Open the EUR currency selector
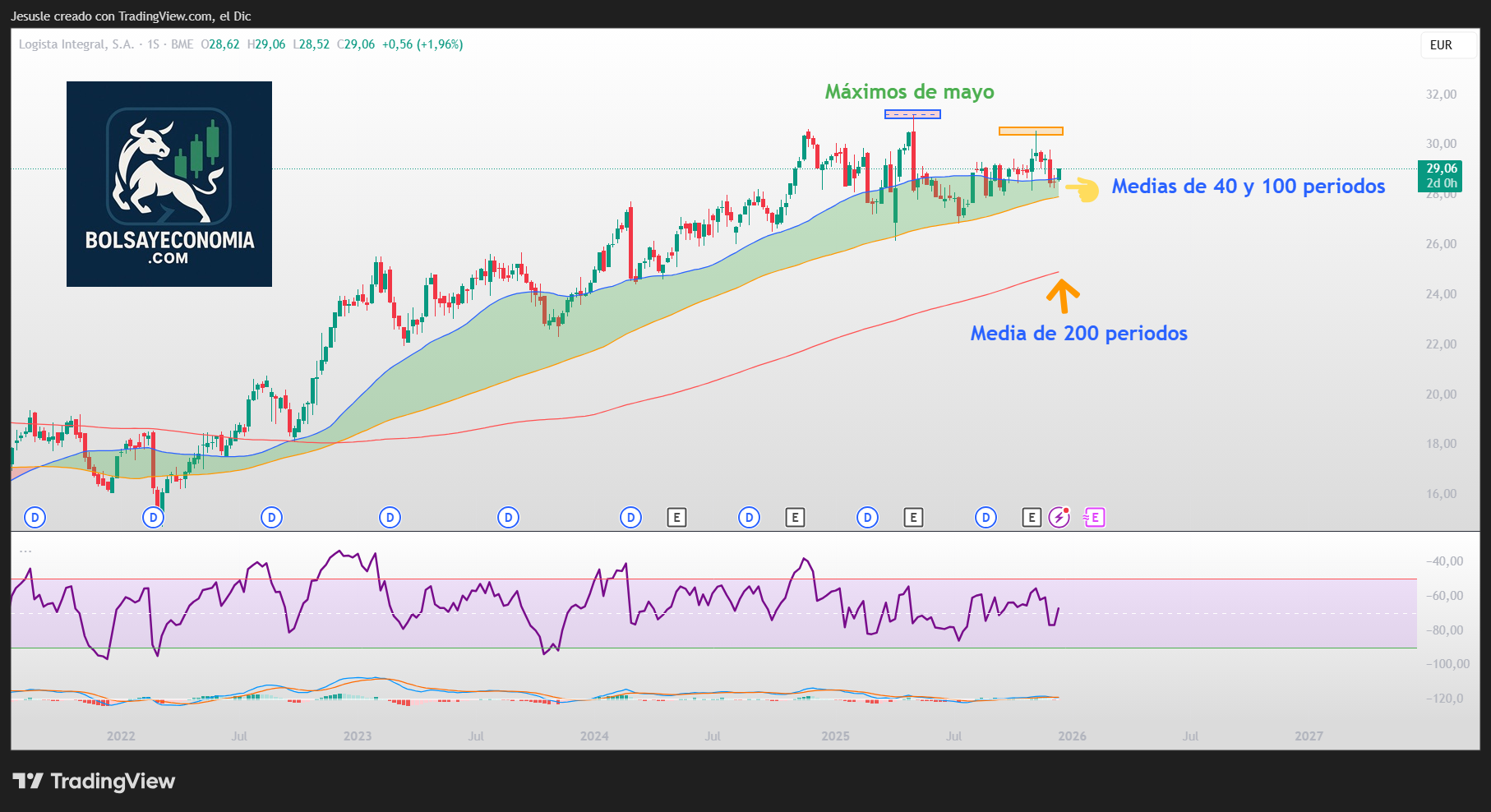 coord(1441,45)
